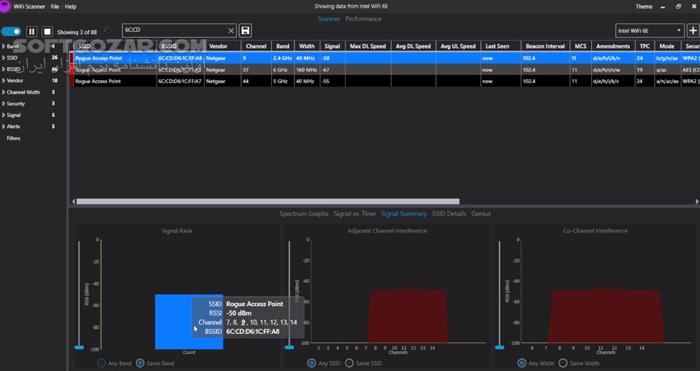Select the Any Band radio button
Screen dimensions: 700x371
tap(101, 363)
